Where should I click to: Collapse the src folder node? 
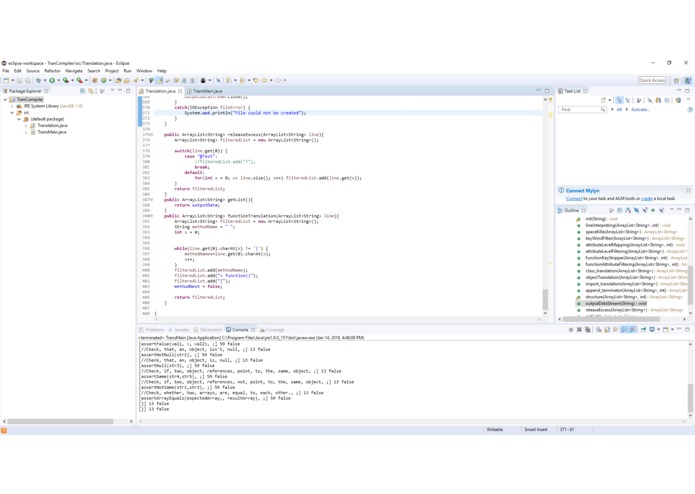[x=12, y=113]
